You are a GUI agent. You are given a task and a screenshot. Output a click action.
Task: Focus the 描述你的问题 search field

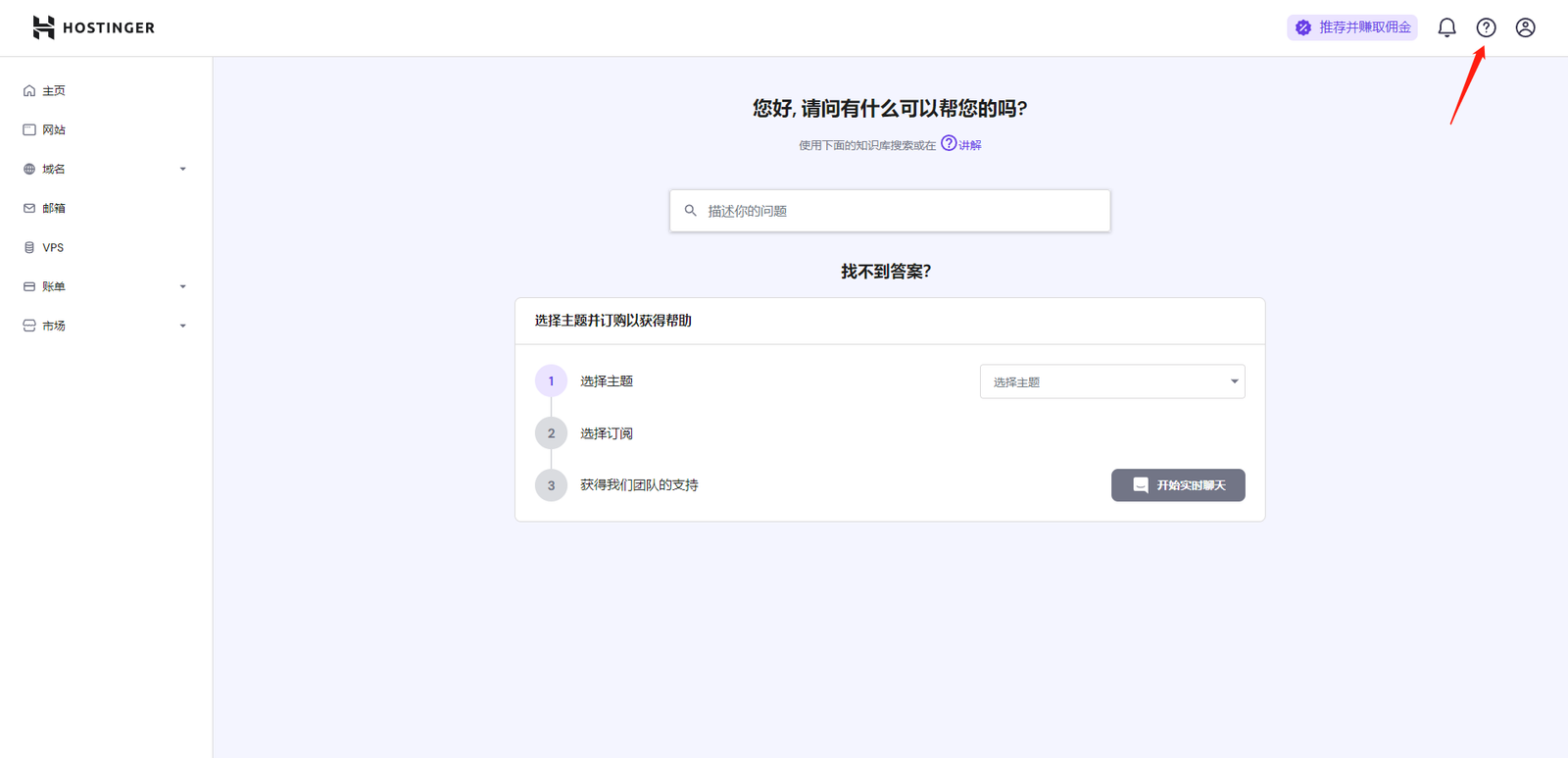890,211
